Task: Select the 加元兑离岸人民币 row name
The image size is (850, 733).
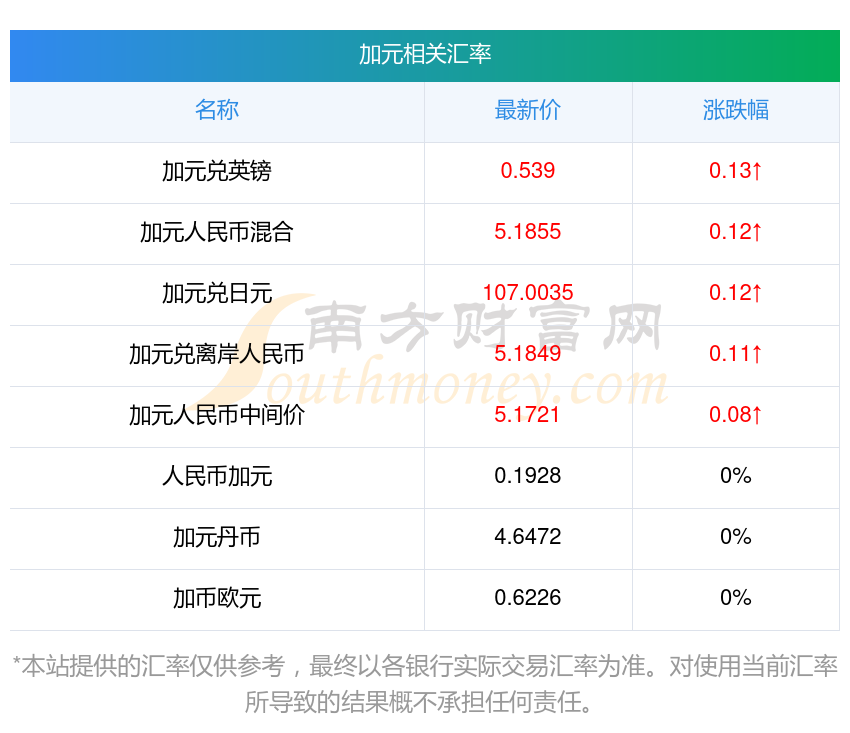Action: tap(217, 354)
